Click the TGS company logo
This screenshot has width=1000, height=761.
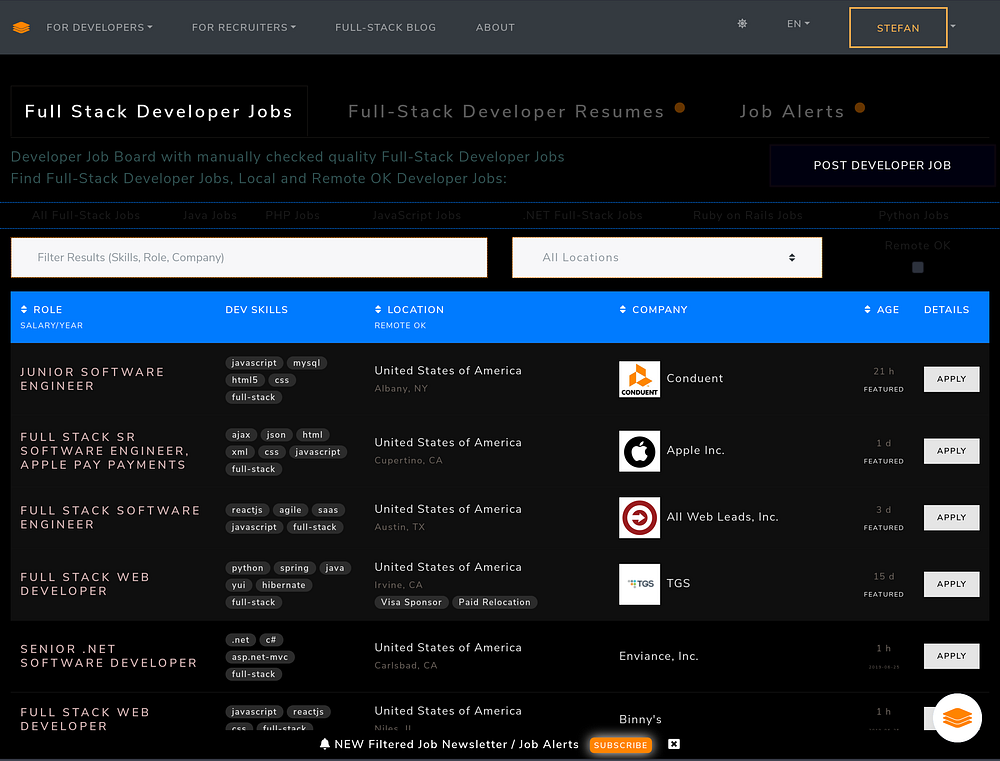click(x=639, y=584)
